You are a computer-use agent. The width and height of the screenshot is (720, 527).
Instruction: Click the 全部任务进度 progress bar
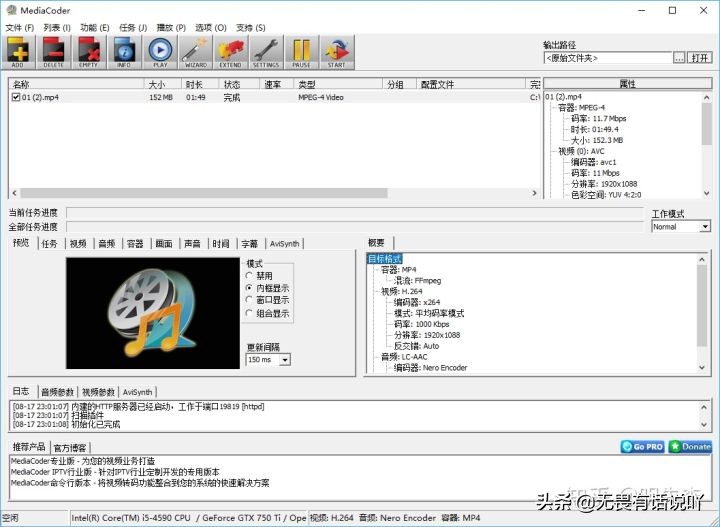[x=355, y=227]
